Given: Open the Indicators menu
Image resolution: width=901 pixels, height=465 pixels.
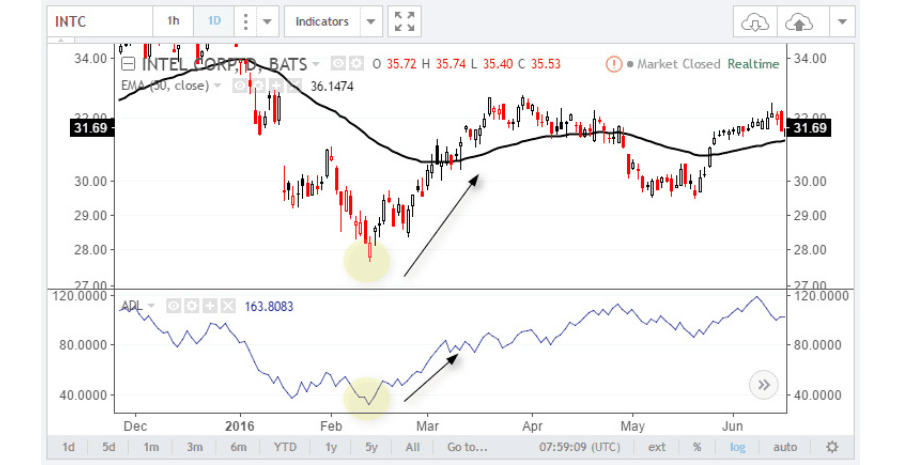Looking at the screenshot, I should 322,21.
